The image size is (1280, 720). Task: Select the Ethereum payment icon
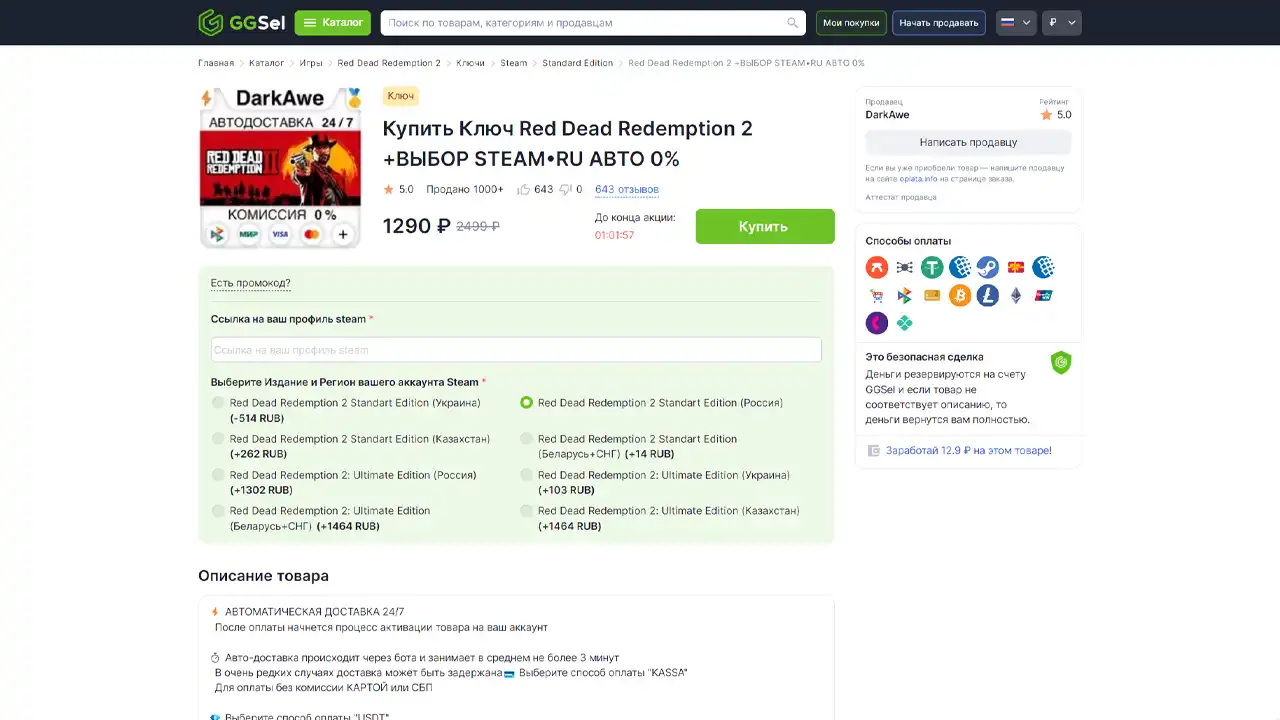pos(1016,295)
